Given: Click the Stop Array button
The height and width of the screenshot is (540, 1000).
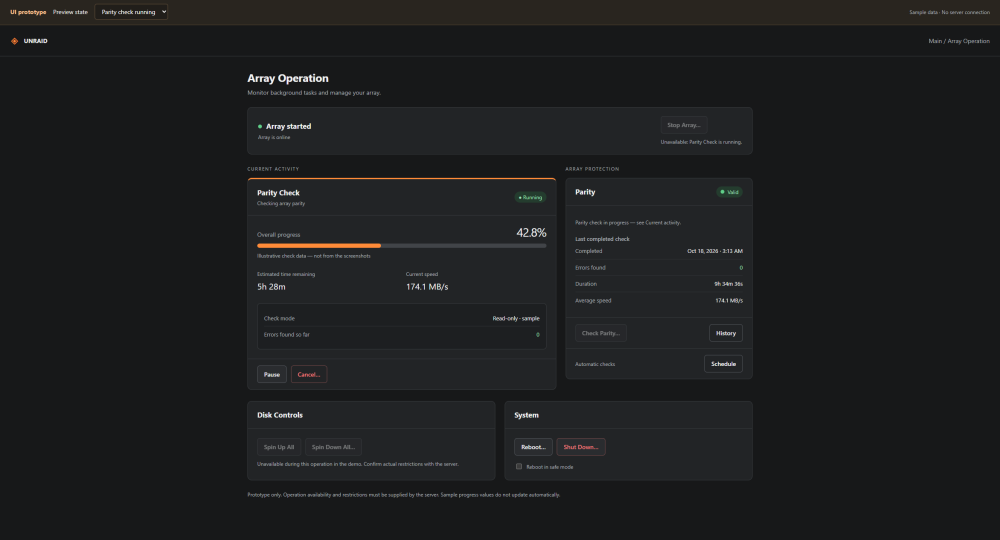Looking at the screenshot, I should point(684,125).
